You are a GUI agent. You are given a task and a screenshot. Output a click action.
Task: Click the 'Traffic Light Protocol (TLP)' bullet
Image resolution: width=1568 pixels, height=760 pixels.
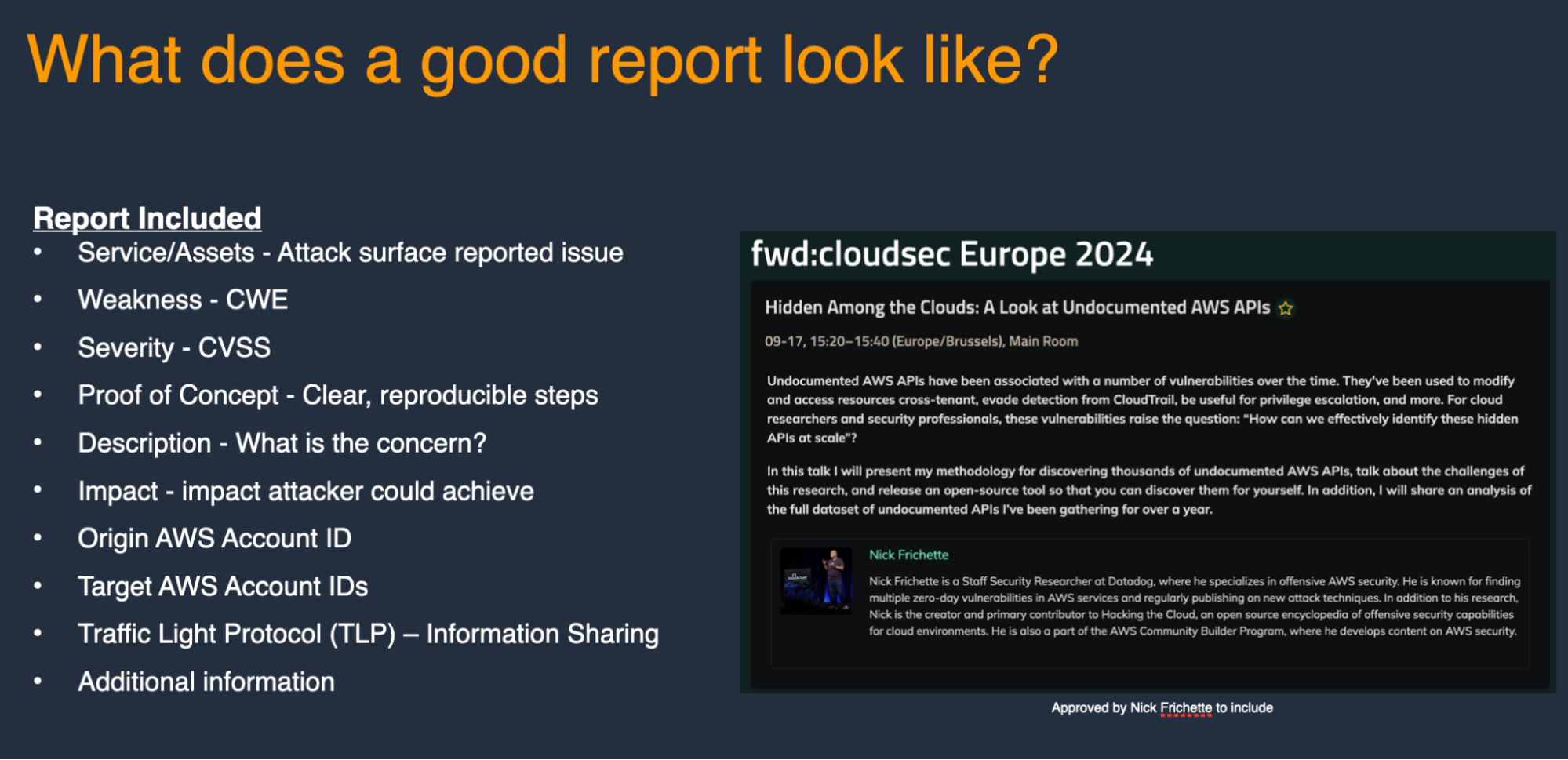click(368, 634)
